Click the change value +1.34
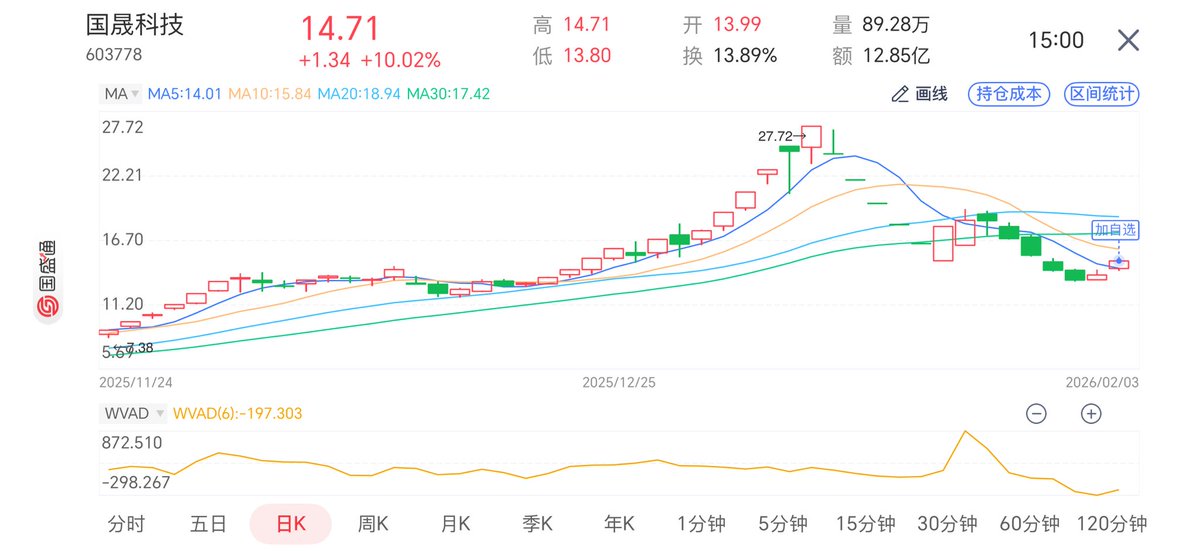Image resolution: width=1200 pixels, height=551 pixels. tap(324, 60)
